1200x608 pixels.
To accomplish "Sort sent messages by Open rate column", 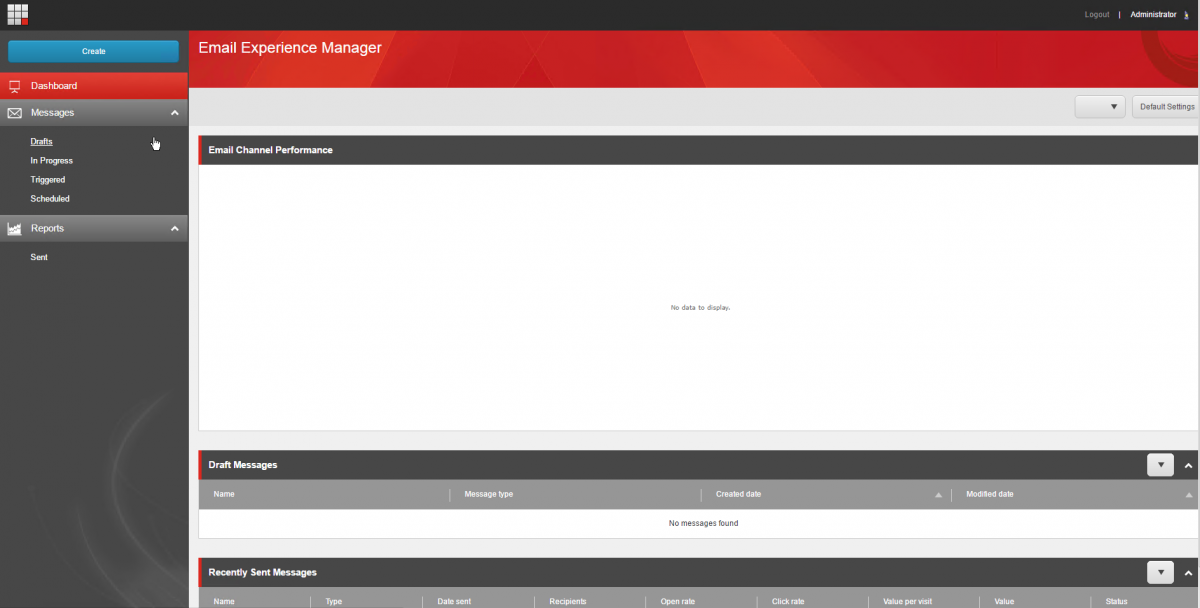I will tap(678, 602).
